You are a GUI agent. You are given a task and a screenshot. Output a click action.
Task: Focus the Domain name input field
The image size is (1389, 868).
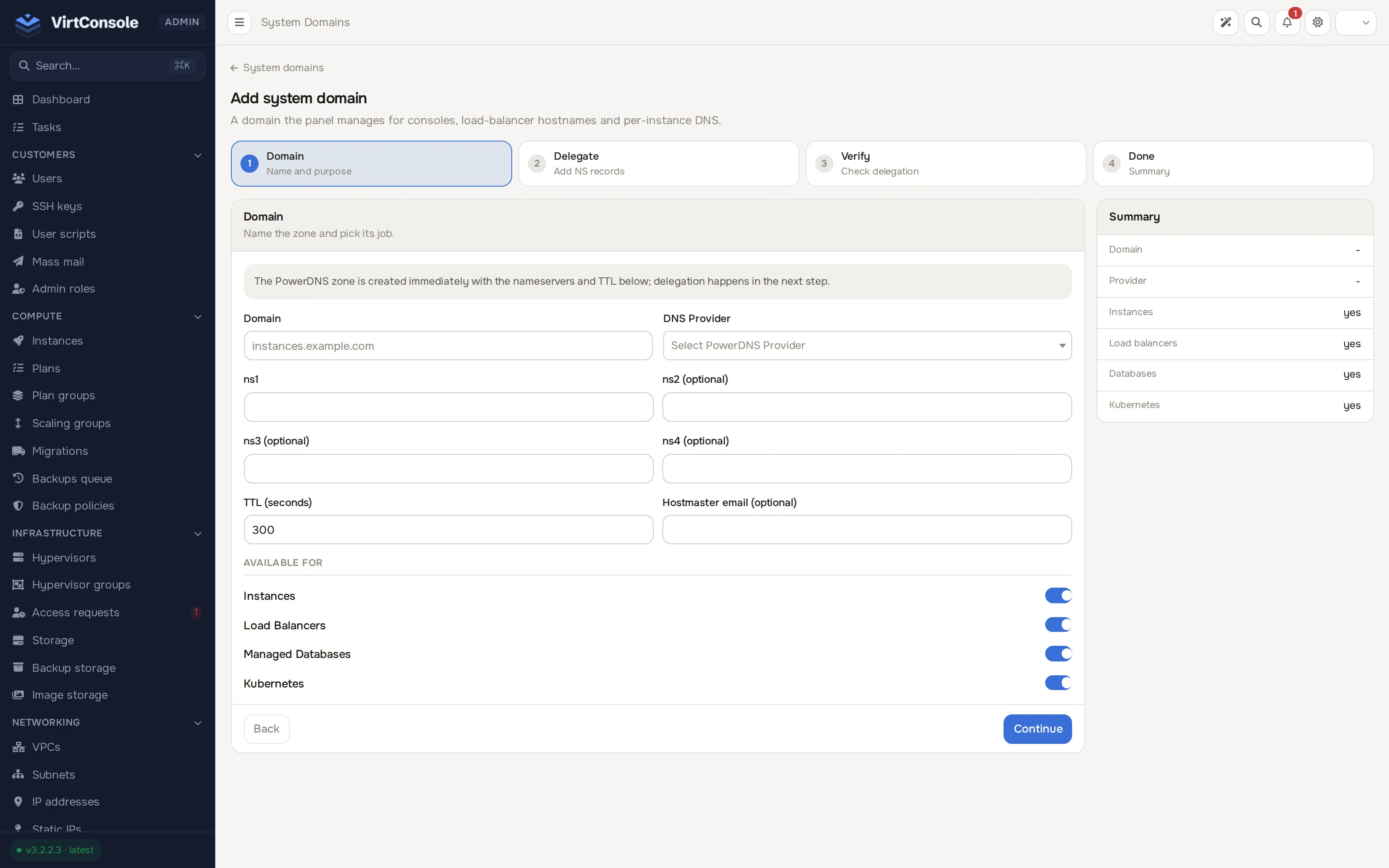pos(448,345)
